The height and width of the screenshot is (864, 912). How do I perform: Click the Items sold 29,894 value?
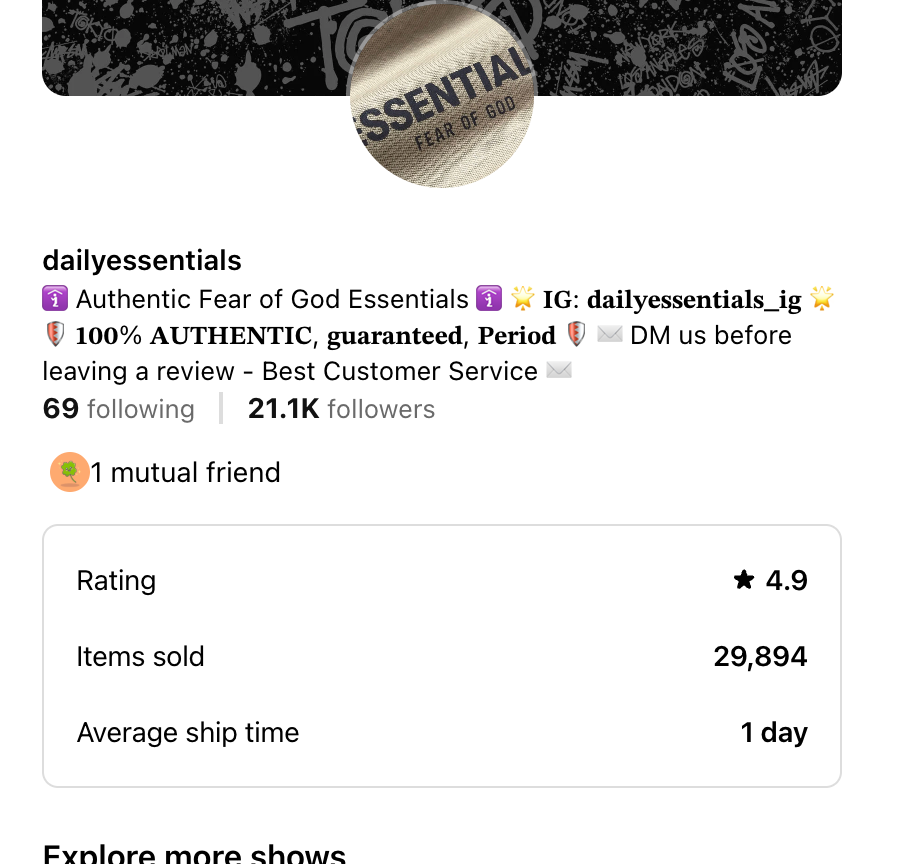[760, 657]
